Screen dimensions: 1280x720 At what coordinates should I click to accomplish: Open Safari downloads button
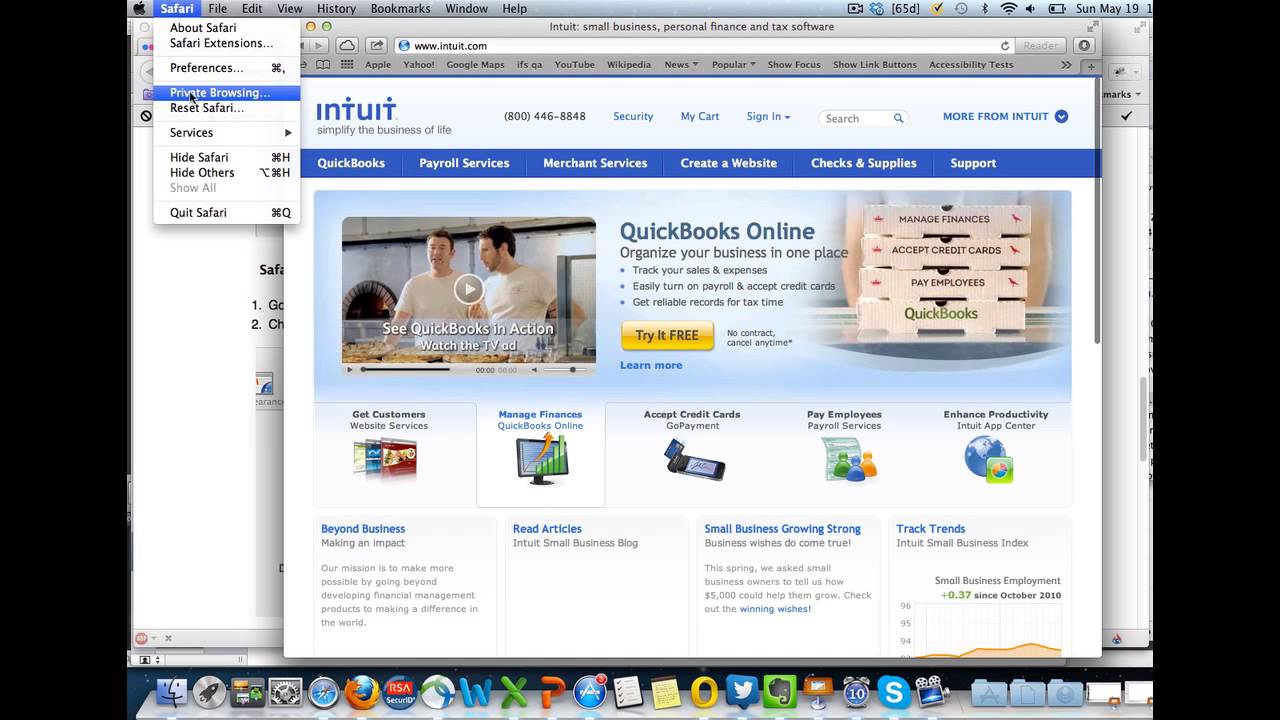click(1085, 45)
